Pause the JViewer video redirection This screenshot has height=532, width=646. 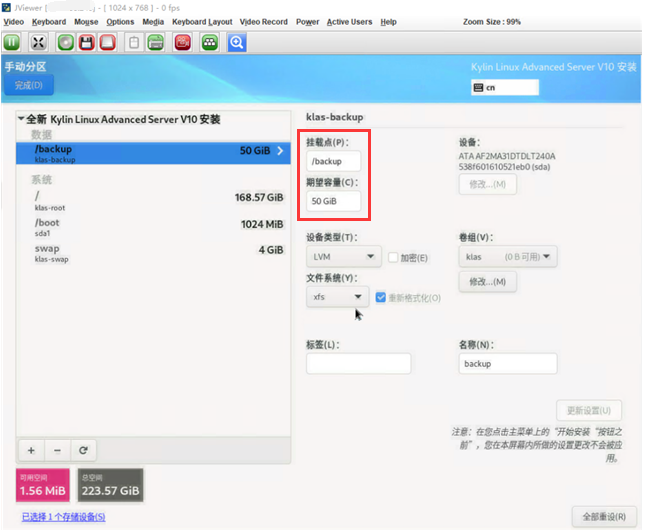pyautogui.click(x=12, y=42)
